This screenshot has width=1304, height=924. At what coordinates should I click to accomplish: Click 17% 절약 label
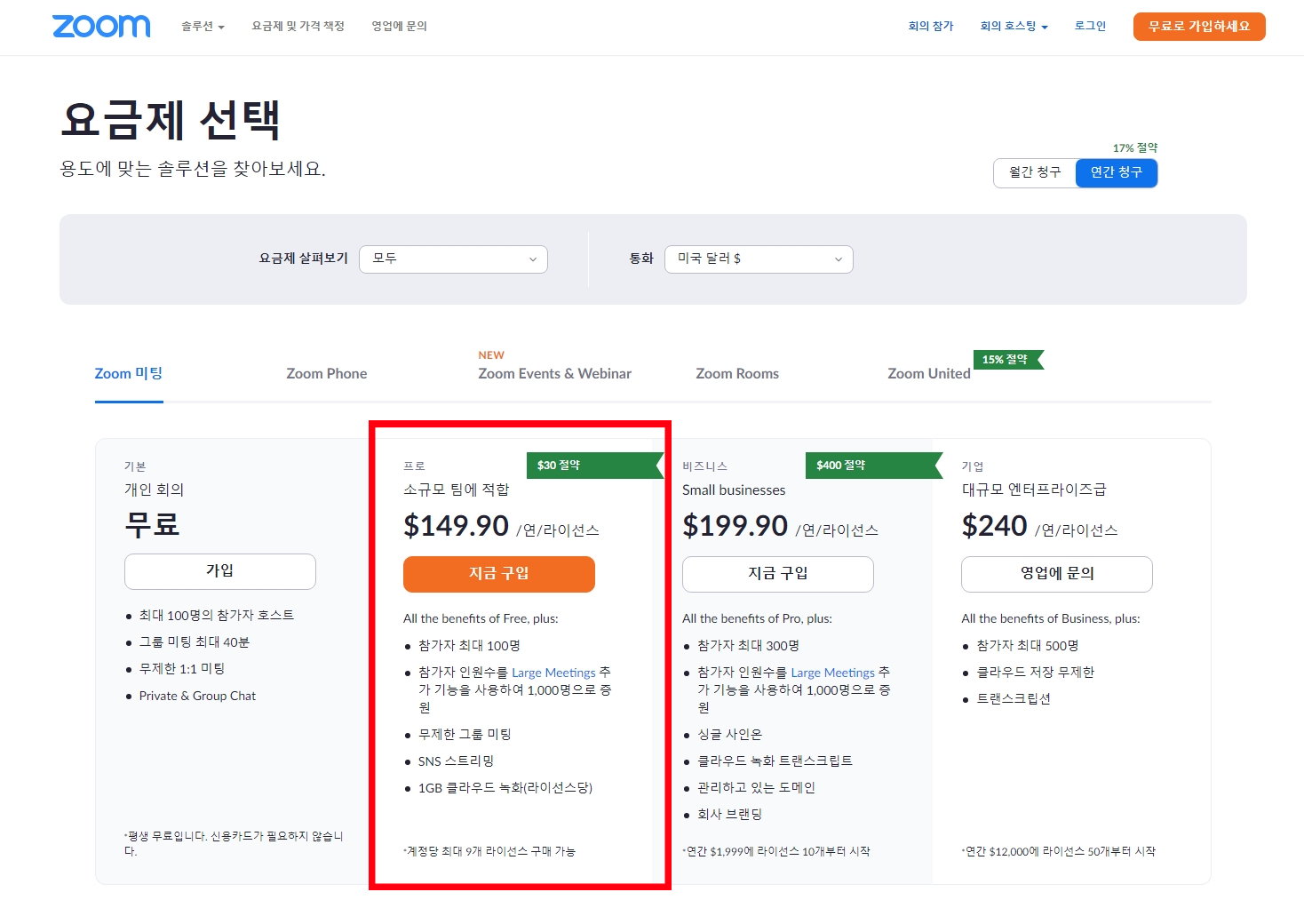click(x=1135, y=148)
